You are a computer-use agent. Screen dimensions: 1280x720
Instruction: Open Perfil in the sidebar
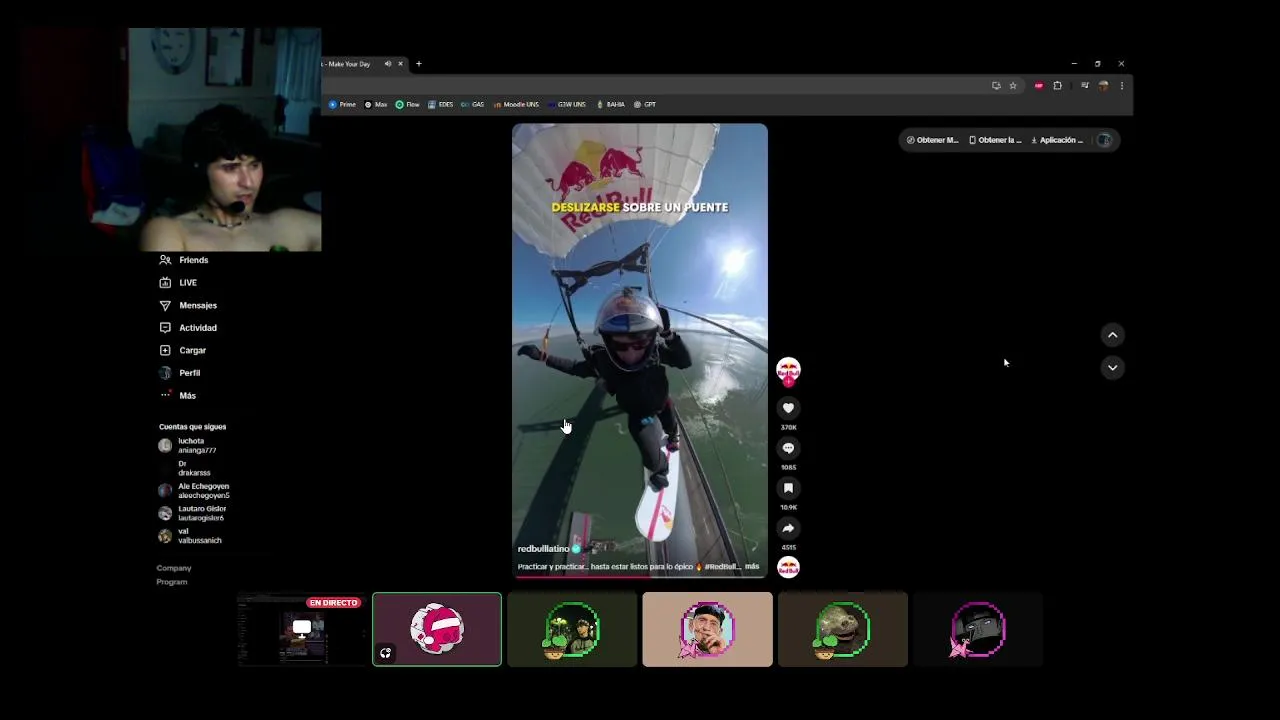[x=180, y=373]
